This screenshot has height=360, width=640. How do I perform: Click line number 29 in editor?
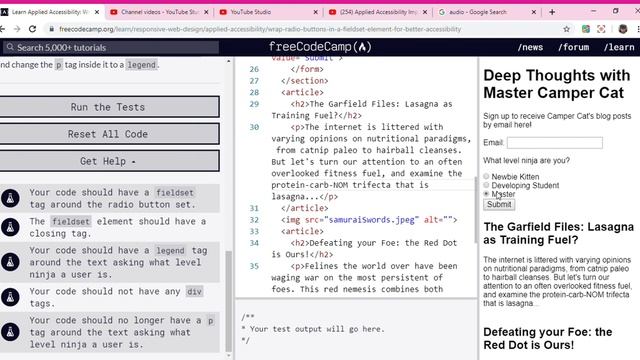point(254,104)
